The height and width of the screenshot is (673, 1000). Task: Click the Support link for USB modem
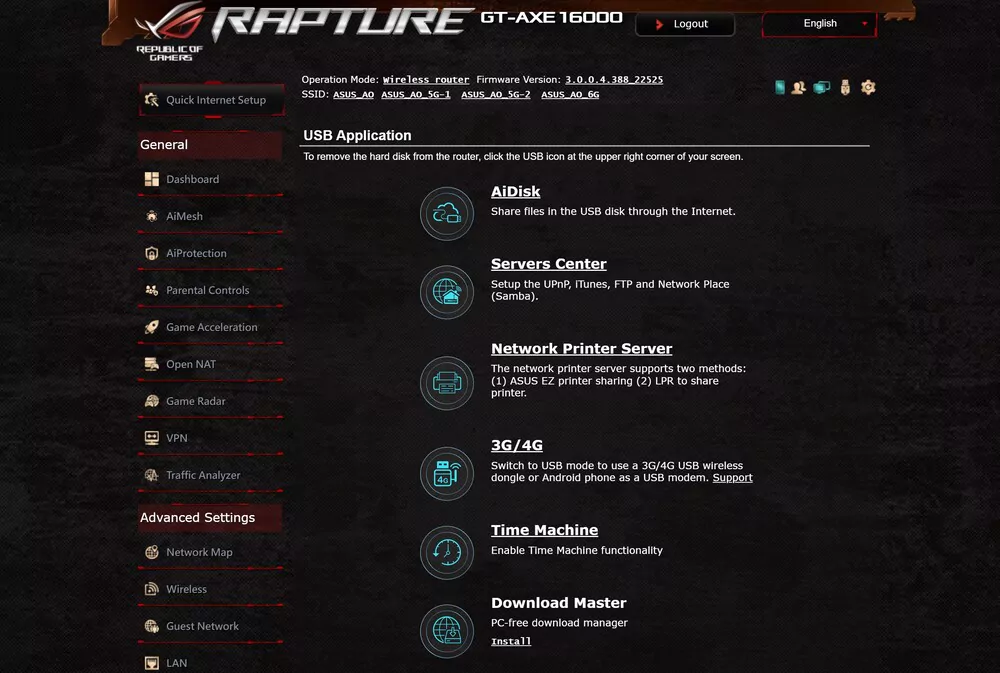point(732,478)
